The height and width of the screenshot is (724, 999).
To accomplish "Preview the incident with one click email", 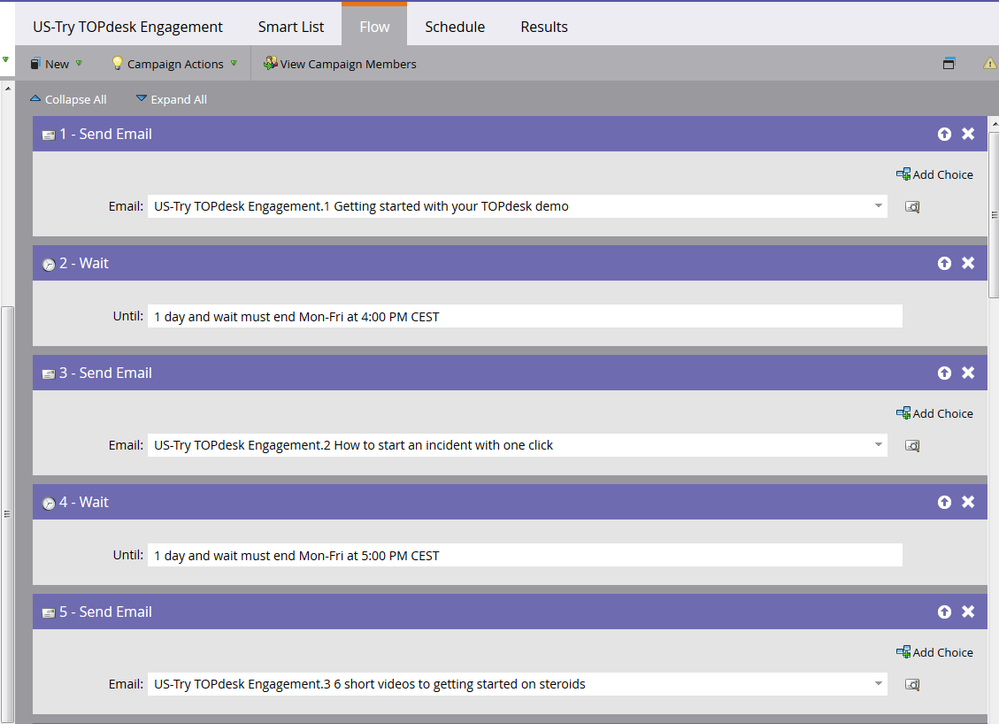I will 912,445.
